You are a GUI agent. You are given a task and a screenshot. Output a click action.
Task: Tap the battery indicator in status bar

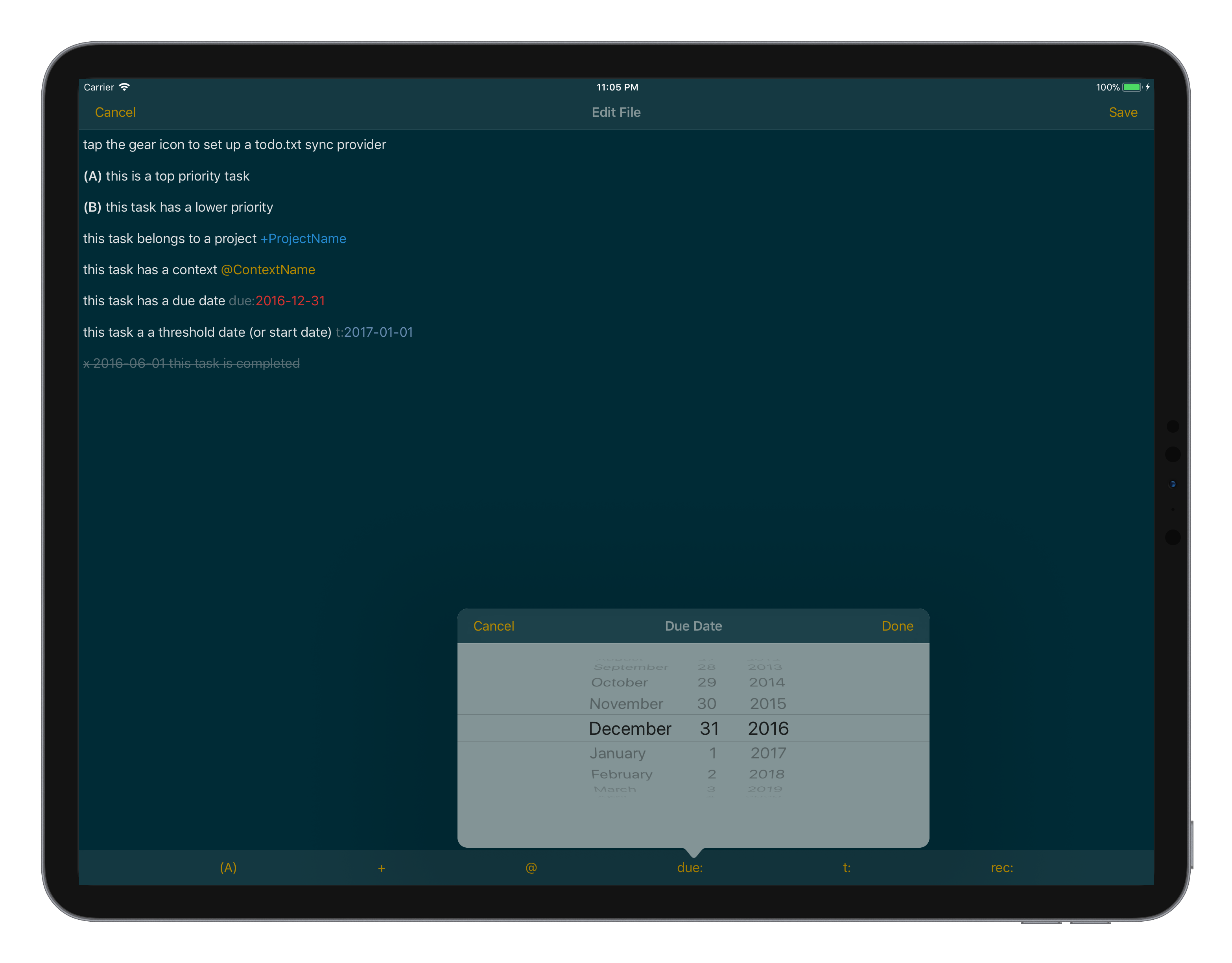(1132, 87)
